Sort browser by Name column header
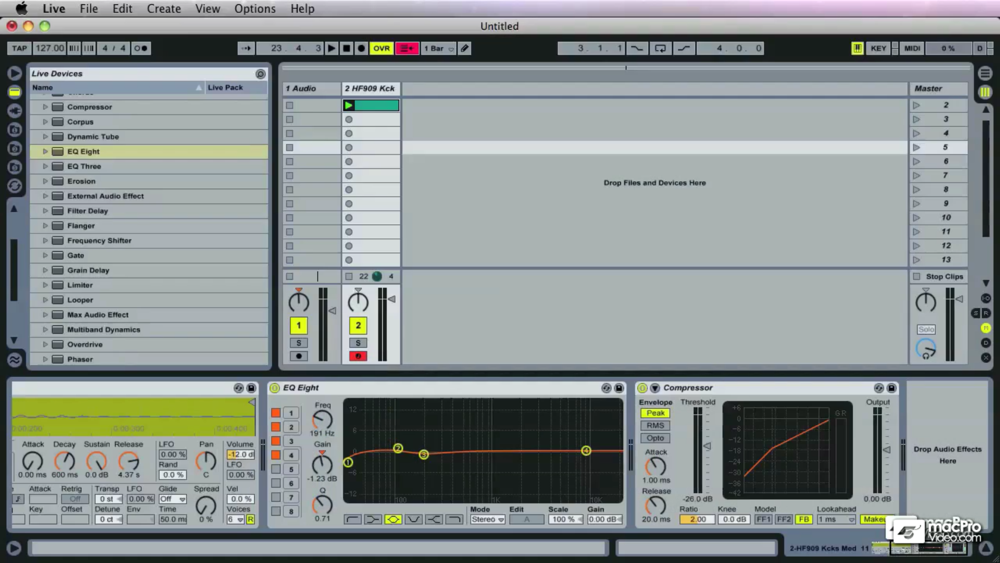This screenshot has width=1000, height=563. (117, 87)
